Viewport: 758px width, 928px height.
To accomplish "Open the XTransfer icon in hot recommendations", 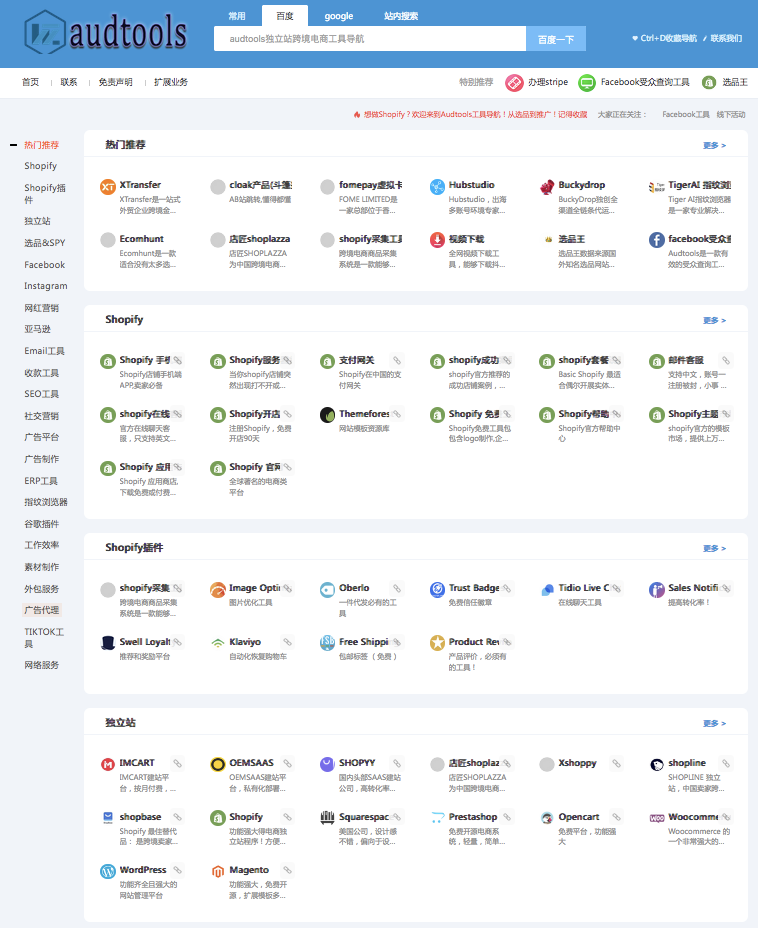I will click(x=108, y=187).
